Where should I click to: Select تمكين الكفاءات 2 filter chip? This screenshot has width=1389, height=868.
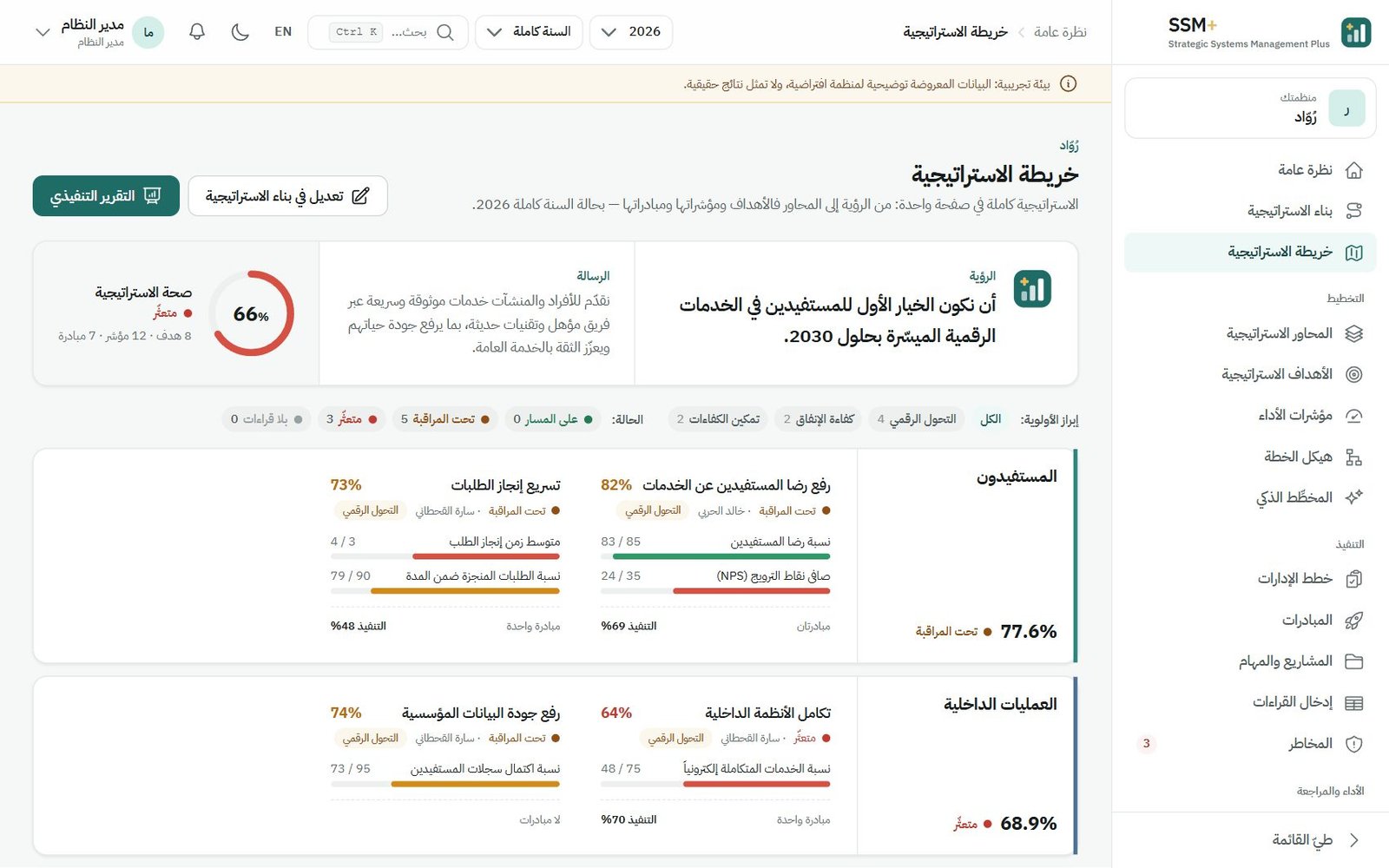point(718,419)
